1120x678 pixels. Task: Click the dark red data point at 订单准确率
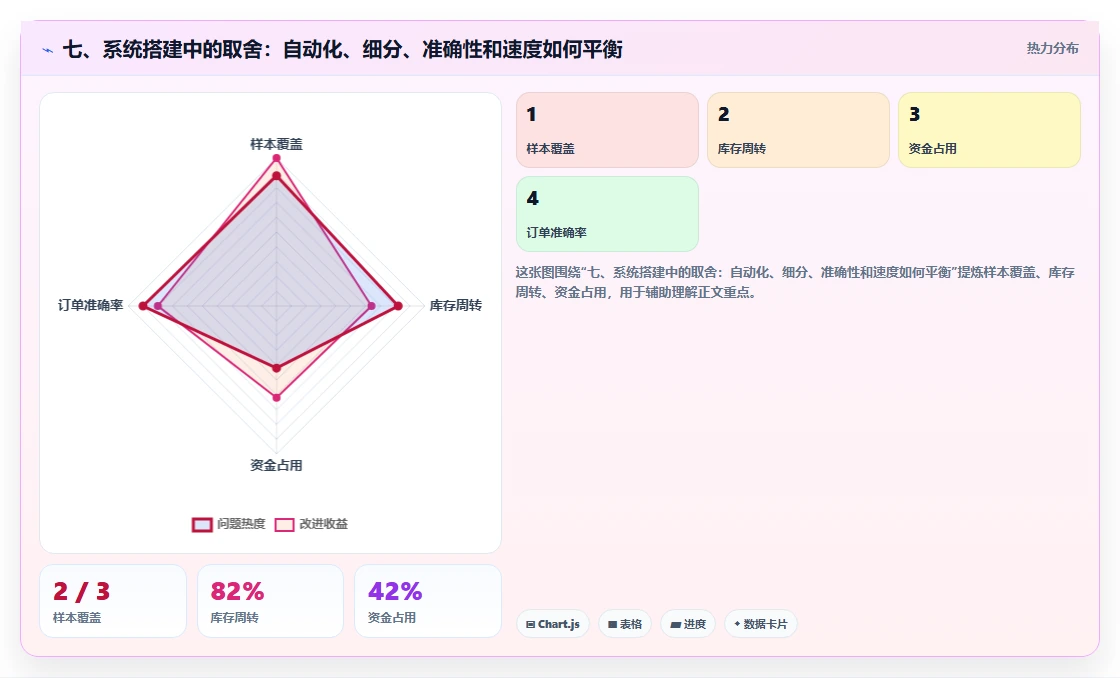pyautogui.click(x=143, y=306)
